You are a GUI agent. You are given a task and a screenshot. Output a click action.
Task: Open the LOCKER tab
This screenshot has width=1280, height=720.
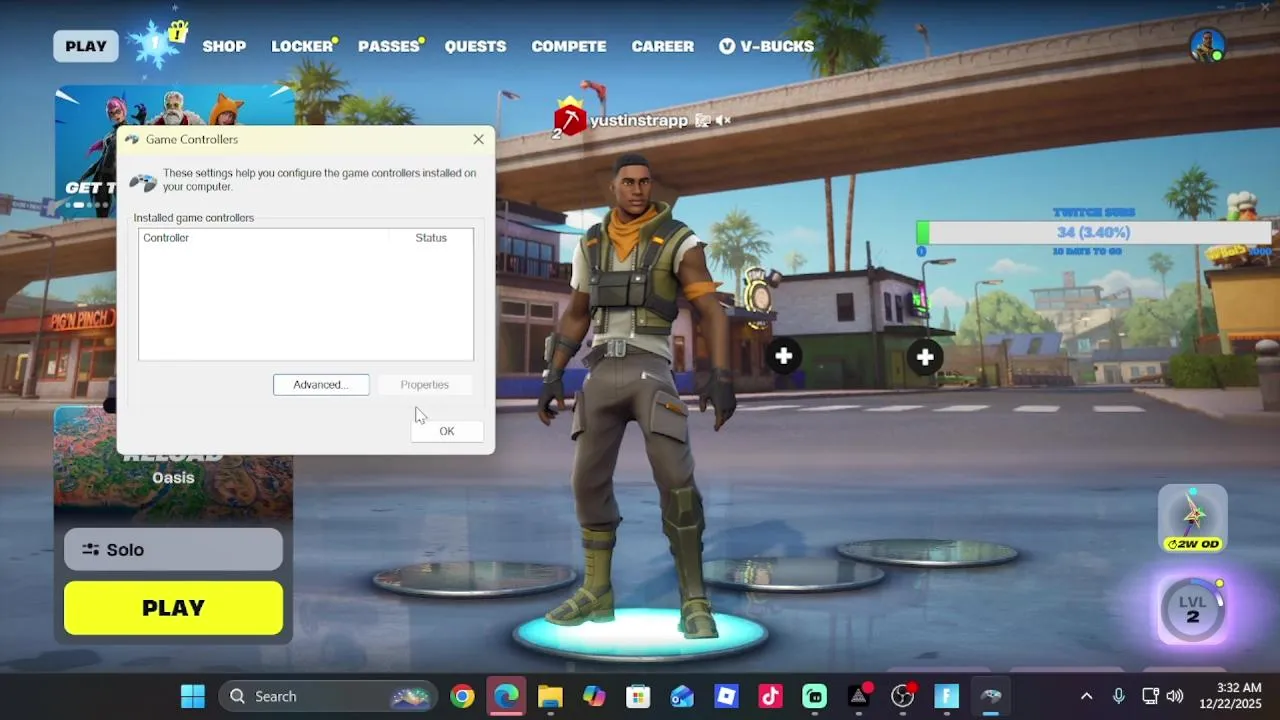302,46
